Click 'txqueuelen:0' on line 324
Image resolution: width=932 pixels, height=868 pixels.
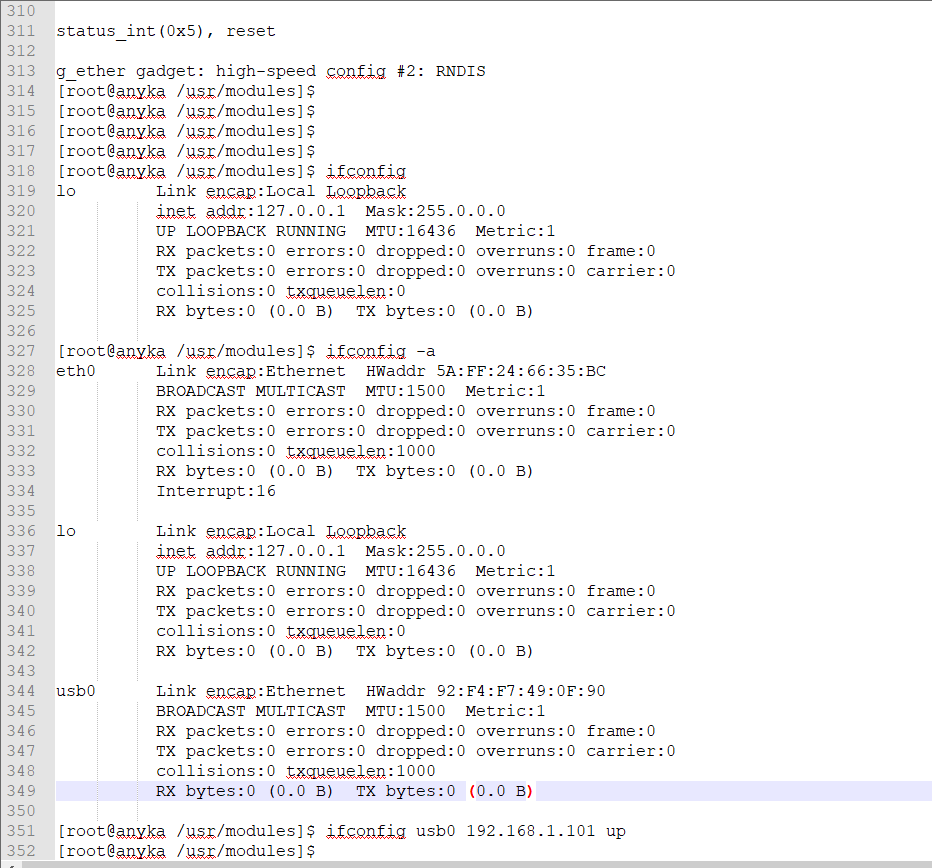346,291
